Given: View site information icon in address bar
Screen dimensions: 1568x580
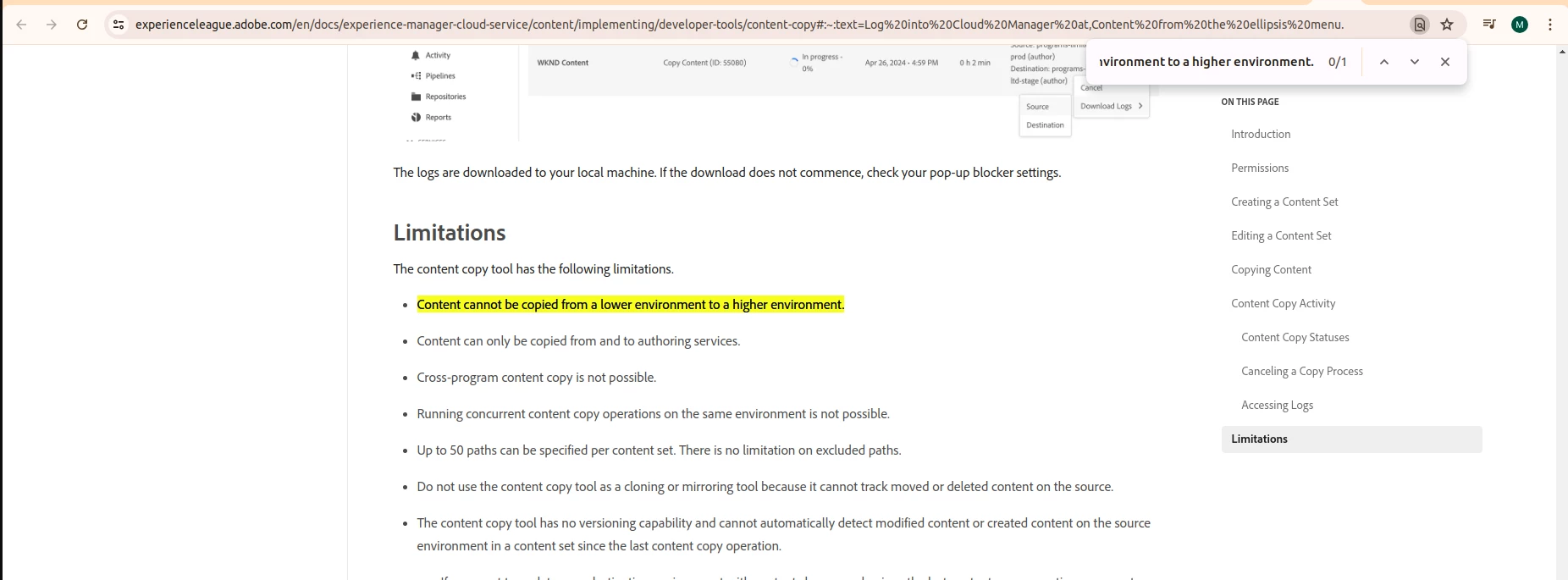Looking at the screenshot, I should pyautogui.click(x=119, y=25).
